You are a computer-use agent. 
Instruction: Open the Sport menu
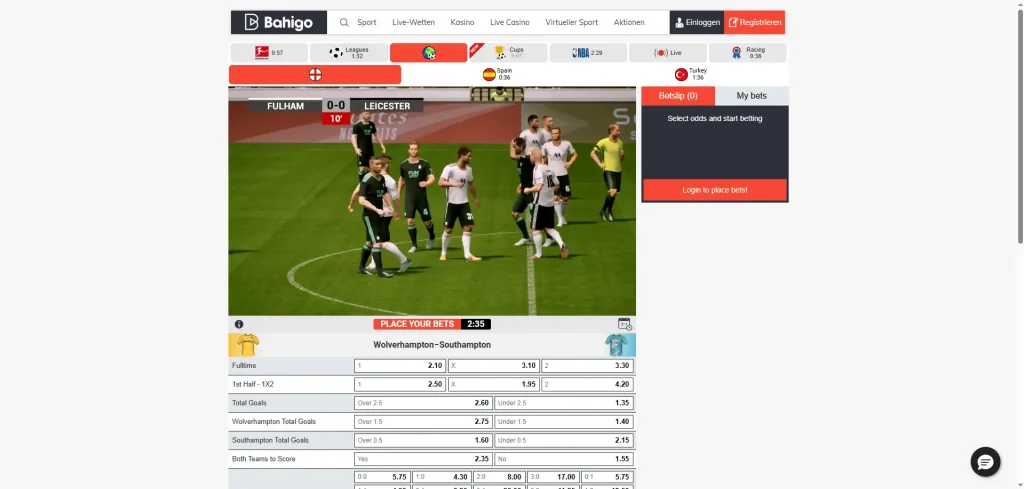(366, 22)
